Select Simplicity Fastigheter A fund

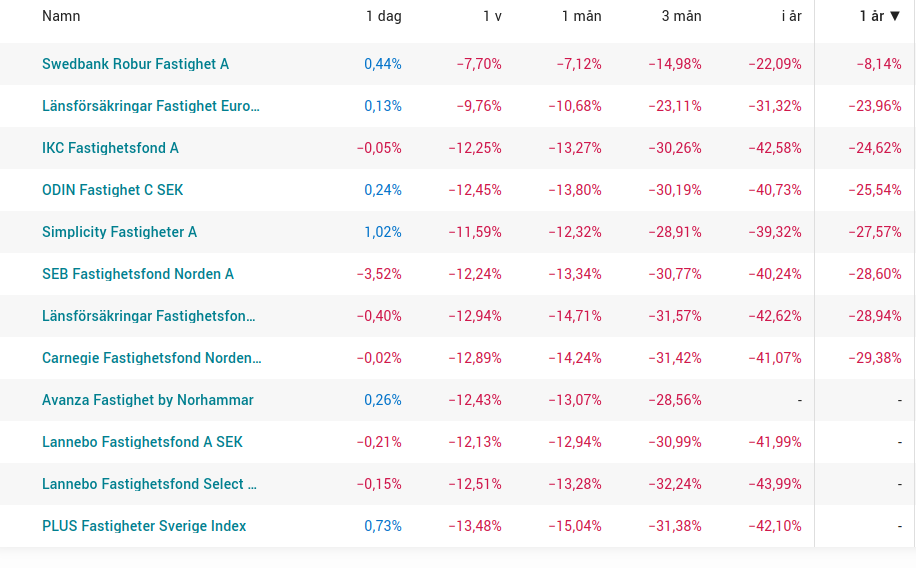point(119,232)
